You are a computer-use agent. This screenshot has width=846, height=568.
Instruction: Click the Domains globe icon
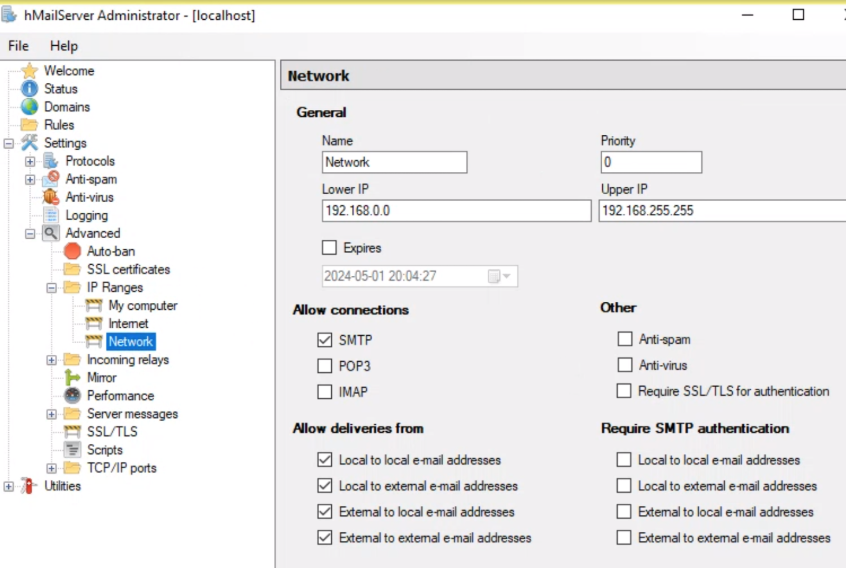(30, 107)
